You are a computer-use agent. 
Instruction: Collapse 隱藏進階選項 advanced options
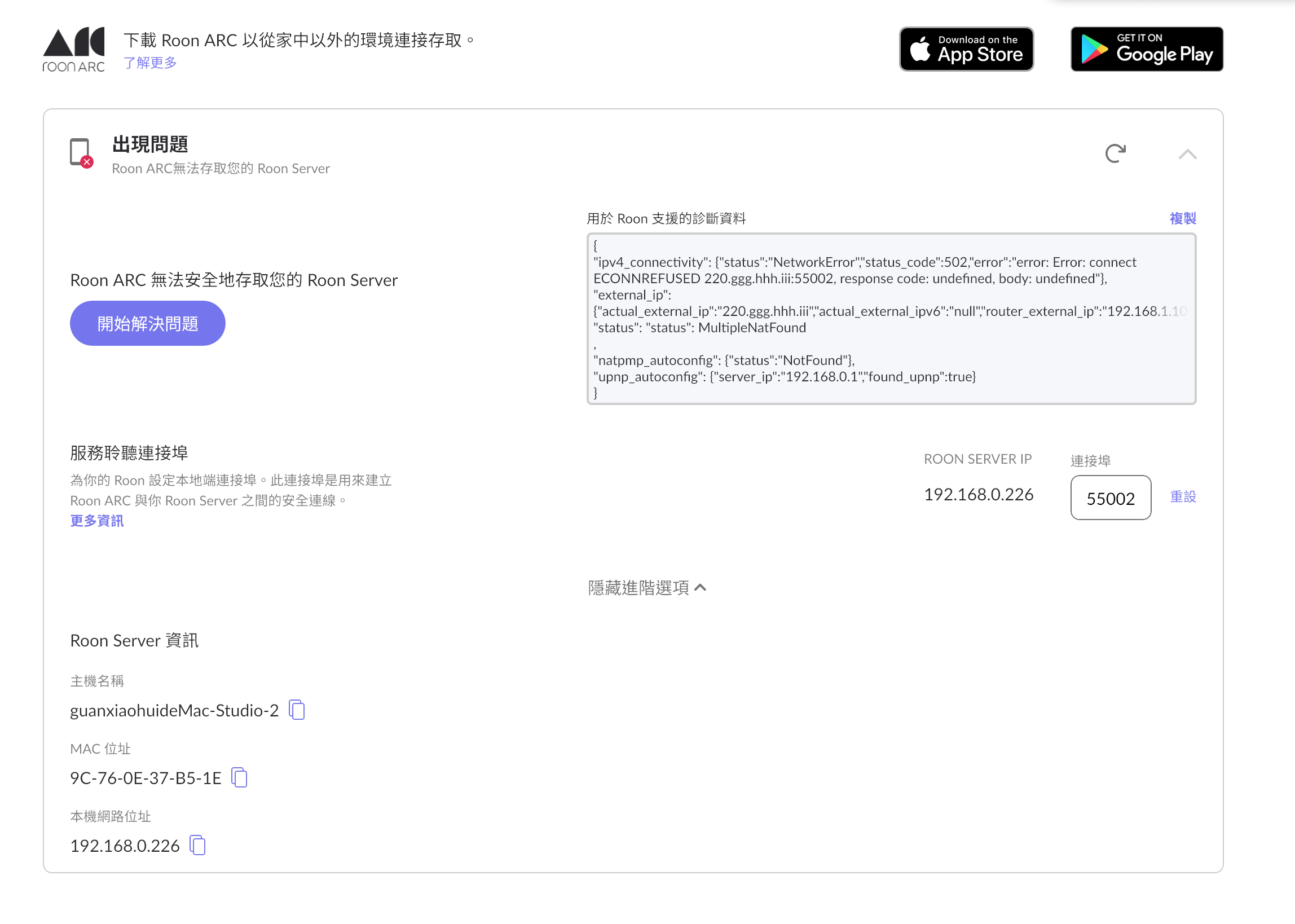click(x=647, y=588)
